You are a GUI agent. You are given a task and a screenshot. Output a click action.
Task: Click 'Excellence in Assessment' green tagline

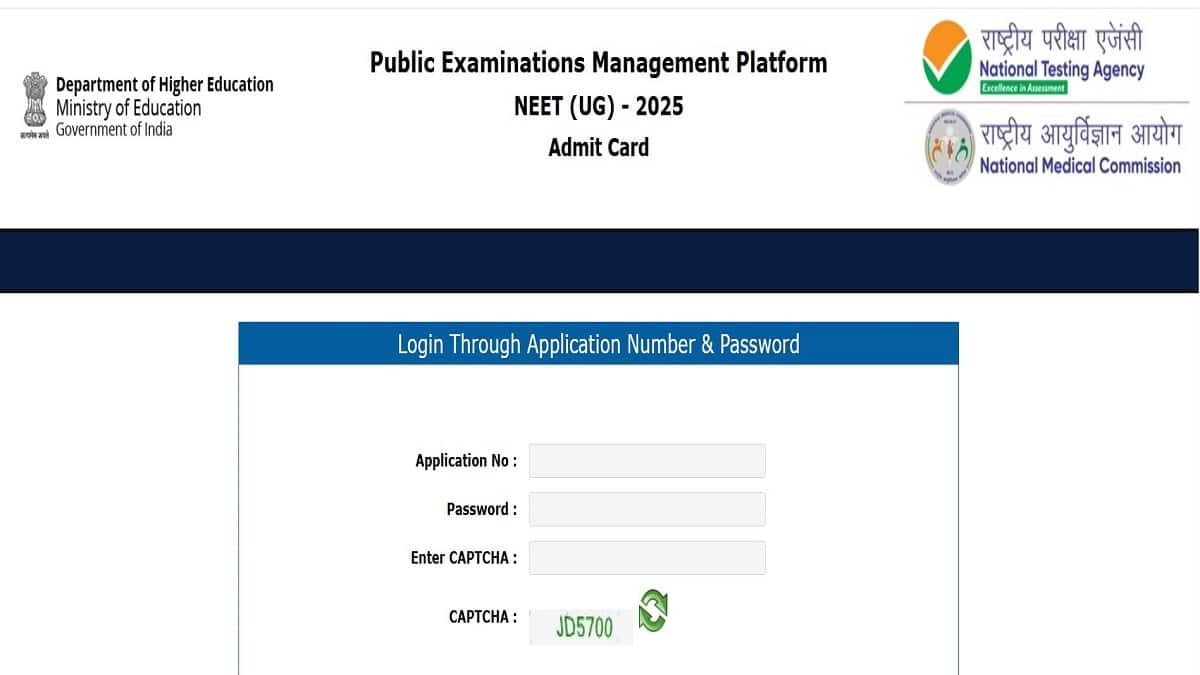click(1023, 88)
